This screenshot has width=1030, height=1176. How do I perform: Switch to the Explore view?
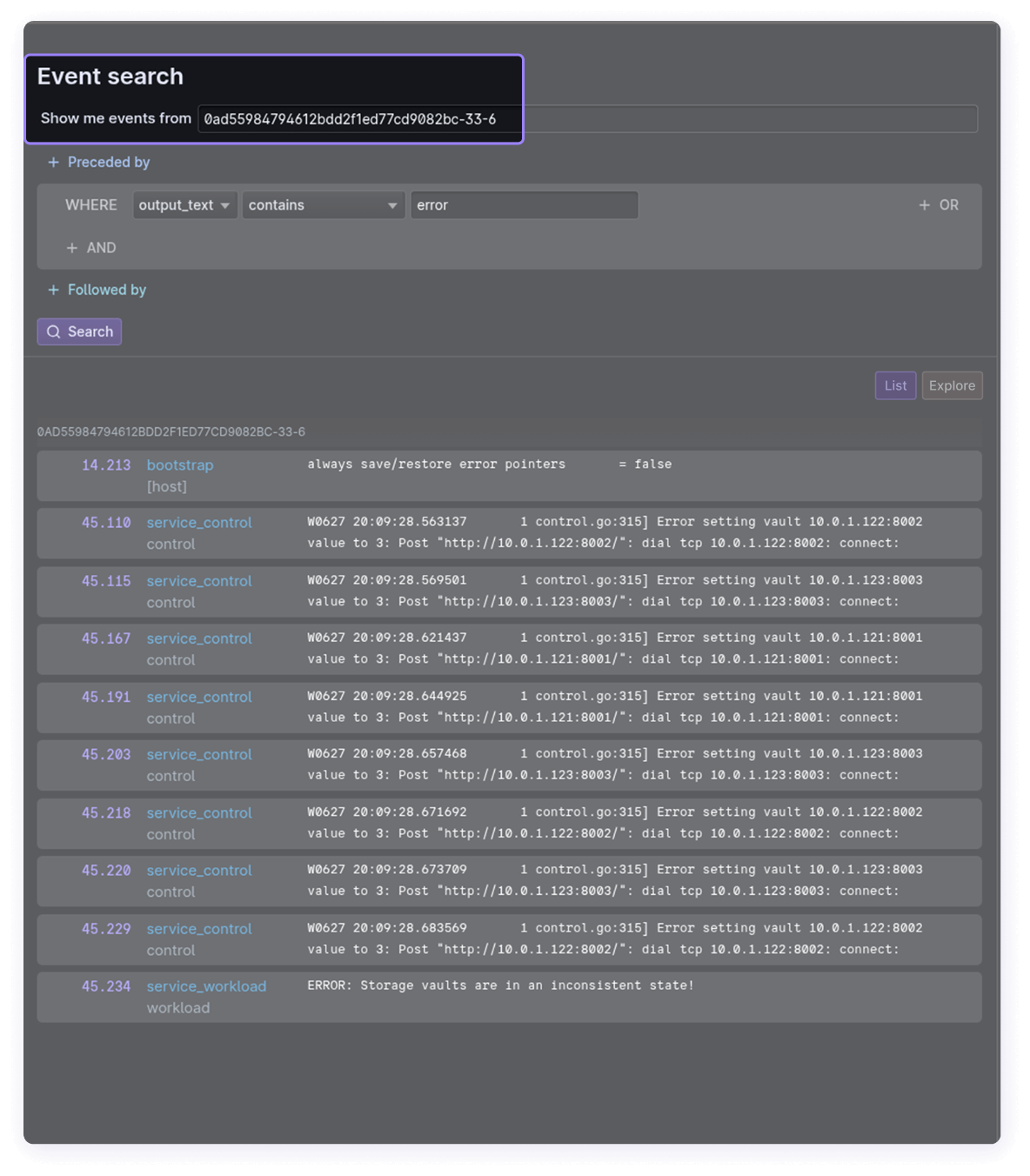click(952, 386)
